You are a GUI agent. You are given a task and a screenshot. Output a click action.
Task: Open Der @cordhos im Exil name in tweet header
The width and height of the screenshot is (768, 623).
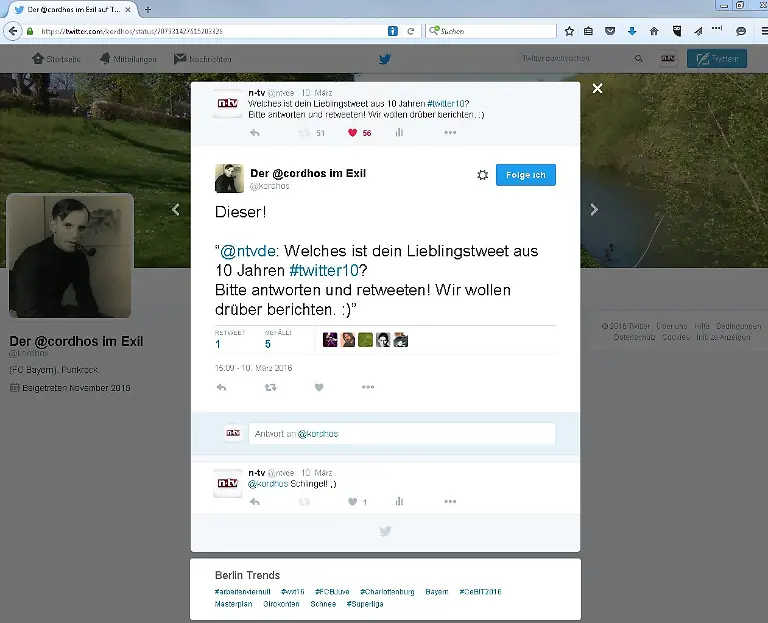(x=308, y=173)
